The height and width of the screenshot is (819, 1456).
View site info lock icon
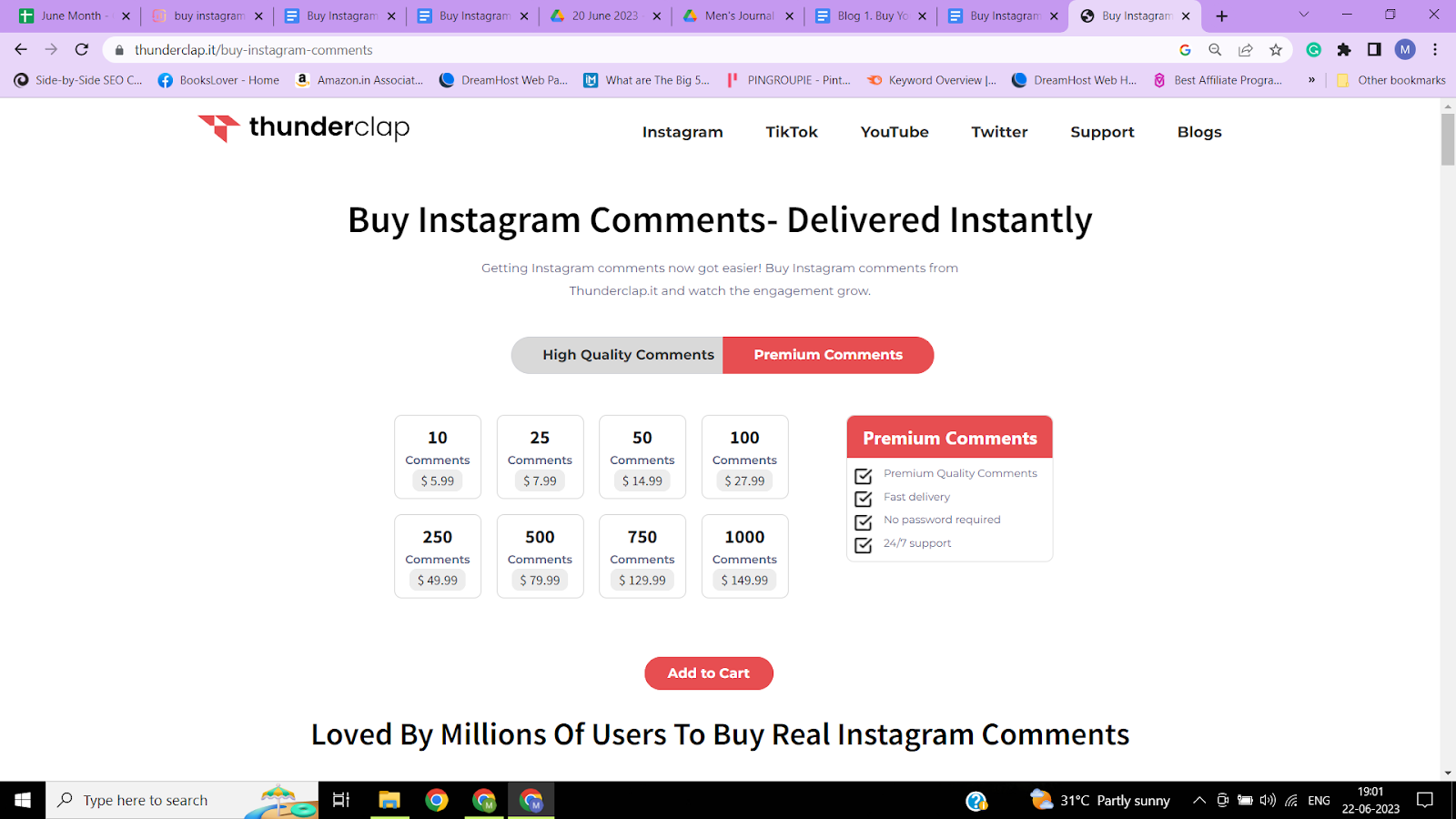point(119,50)
